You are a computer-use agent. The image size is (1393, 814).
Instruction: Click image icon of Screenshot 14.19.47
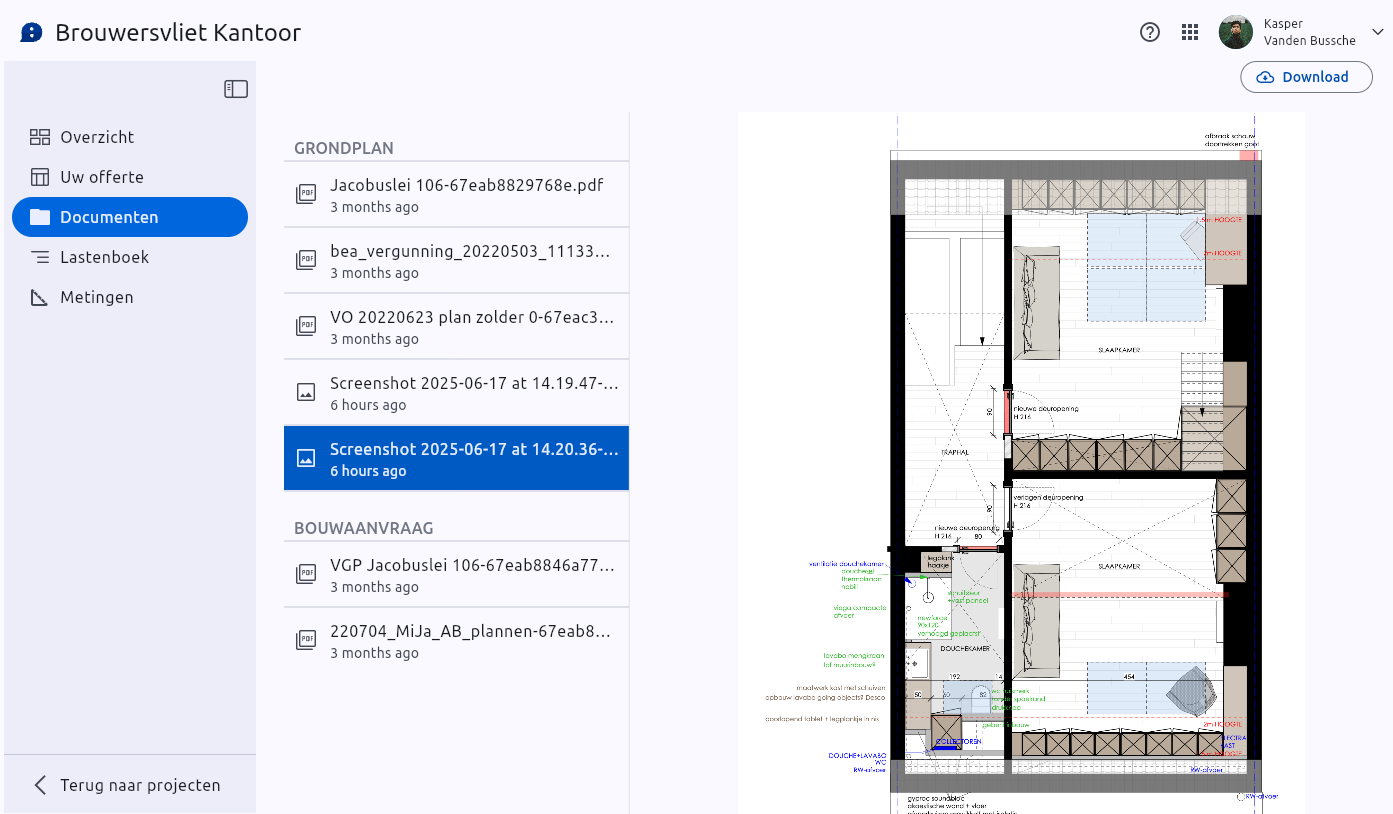pyautogui.click(x=307, y=392)
